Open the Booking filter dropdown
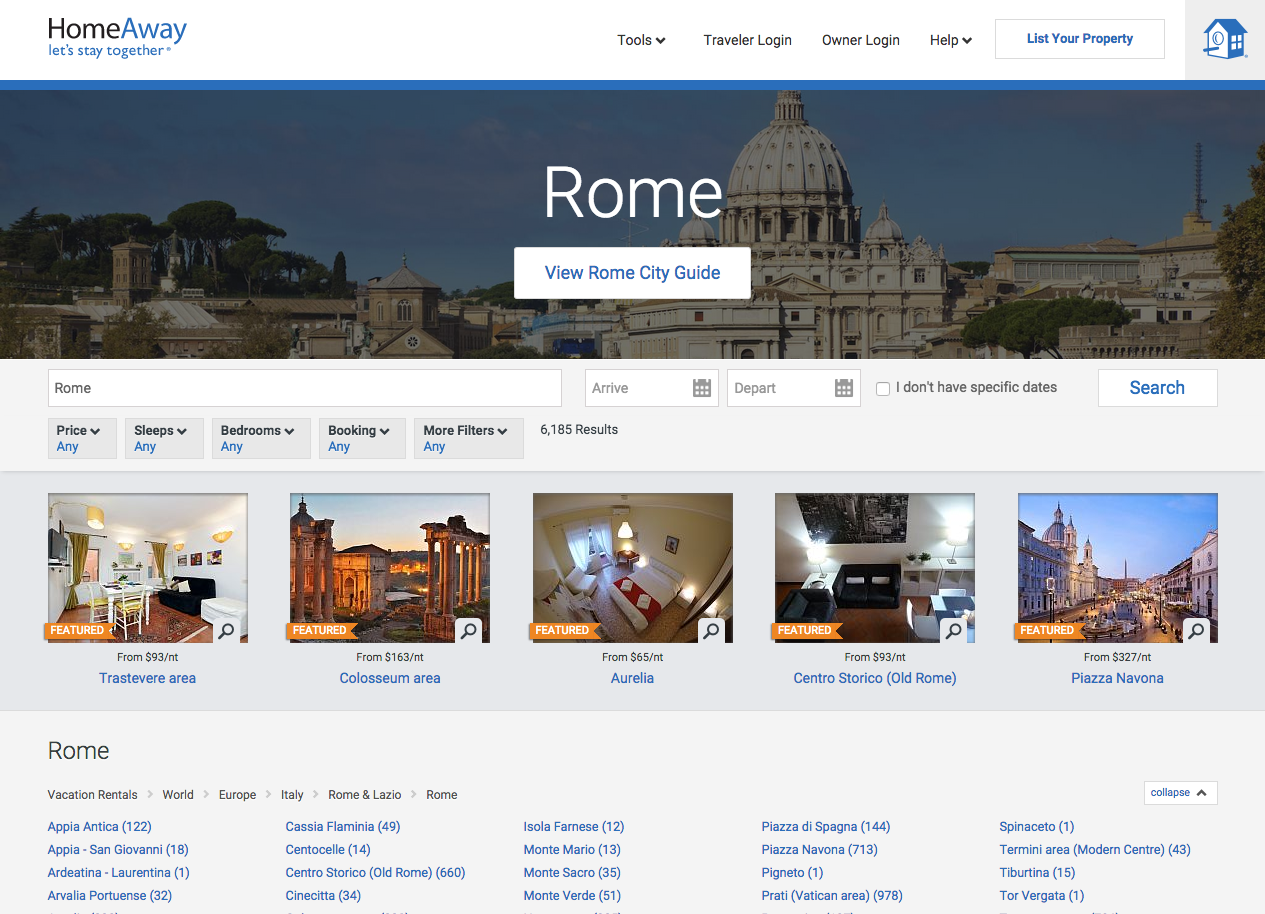 click(363, 438)
